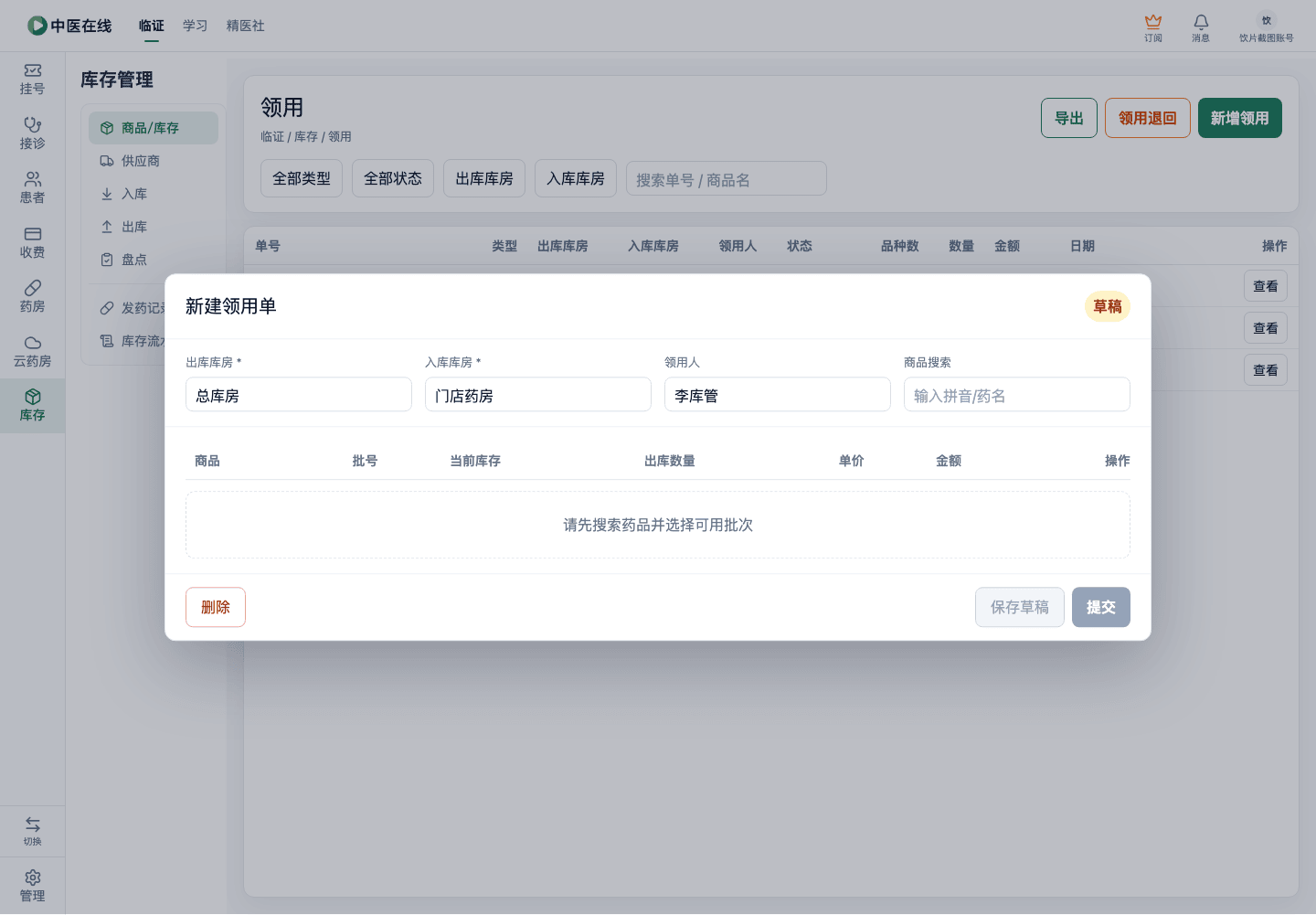This screenshot has width=1316, height=915.
Task: Open 商品/库存 menu item
Action: pos(154,128)
